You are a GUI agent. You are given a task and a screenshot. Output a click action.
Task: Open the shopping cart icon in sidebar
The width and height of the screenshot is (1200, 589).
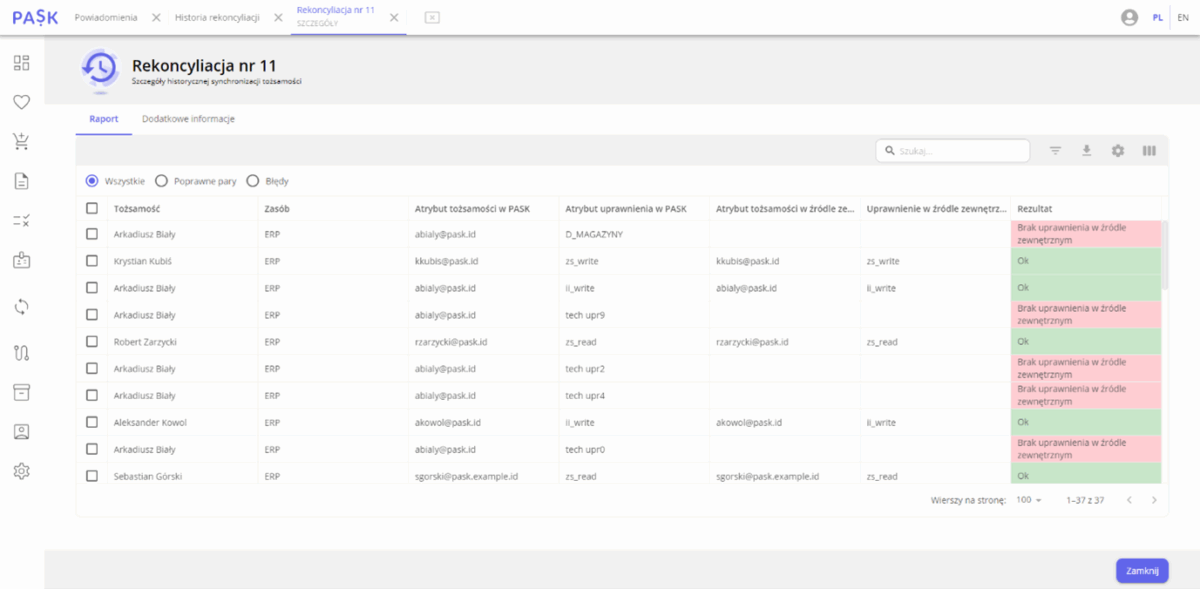click(x=21, y=141)
